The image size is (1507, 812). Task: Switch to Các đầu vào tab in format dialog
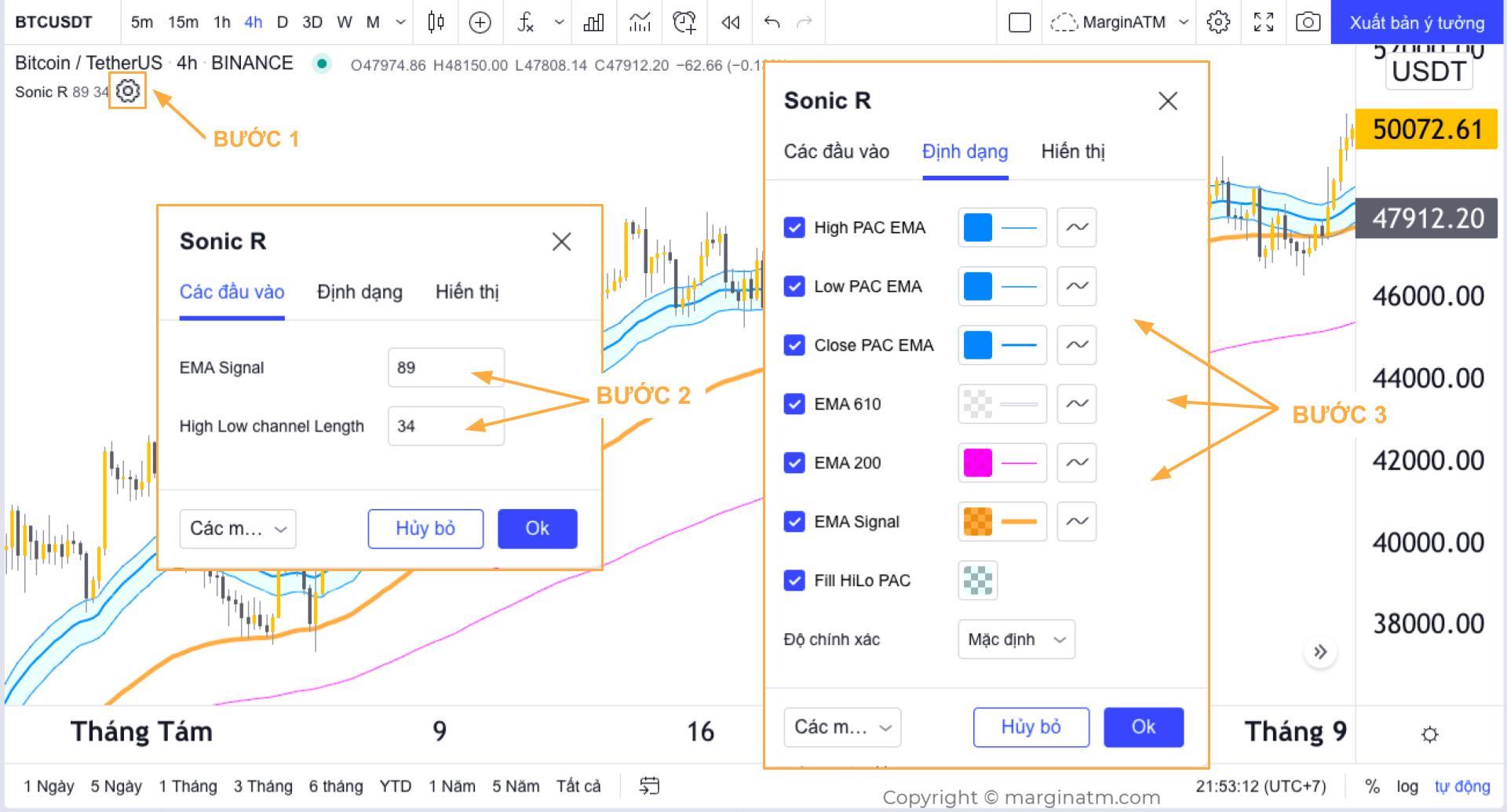837,151
